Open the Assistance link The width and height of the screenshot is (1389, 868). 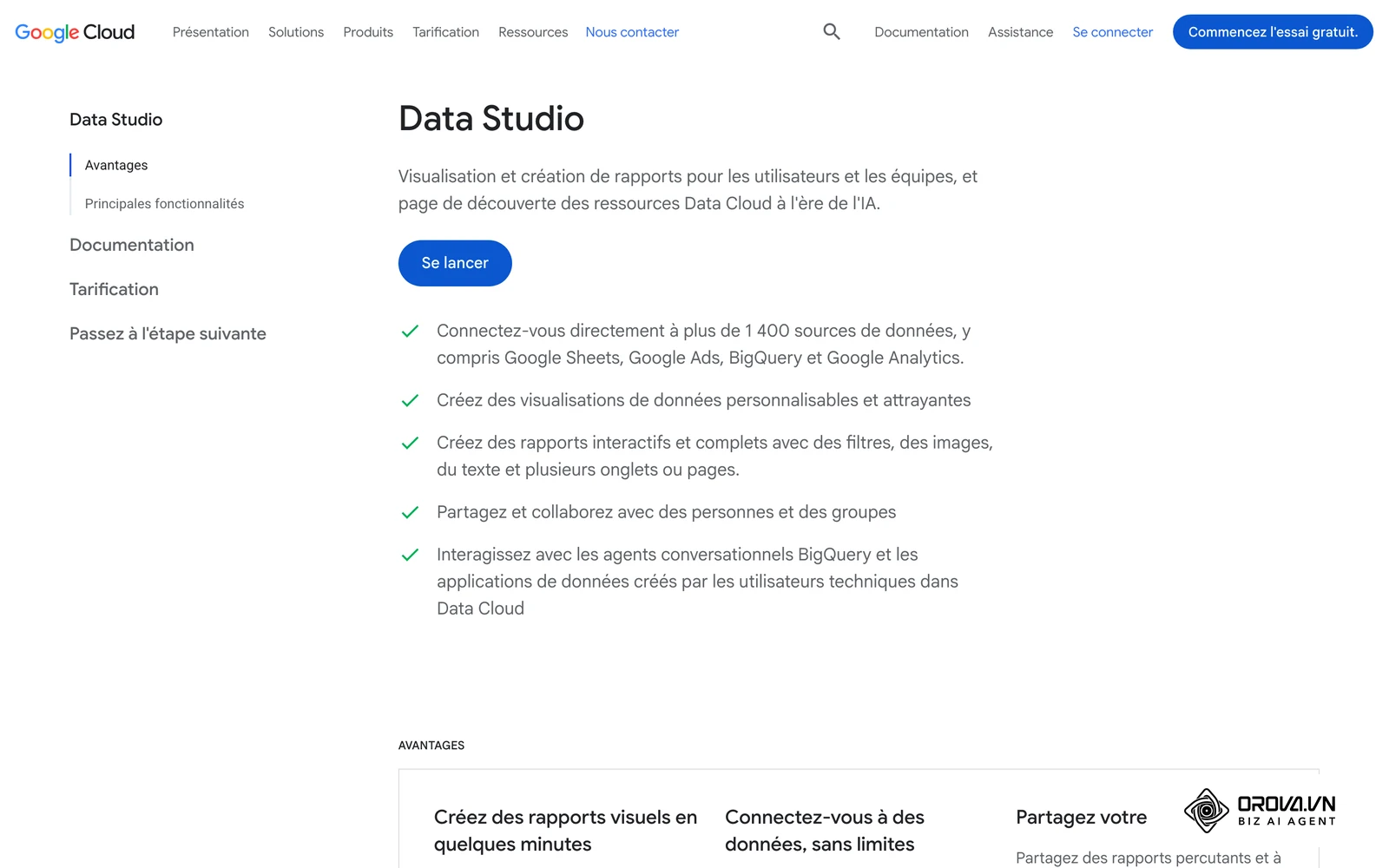point(1020,32)
